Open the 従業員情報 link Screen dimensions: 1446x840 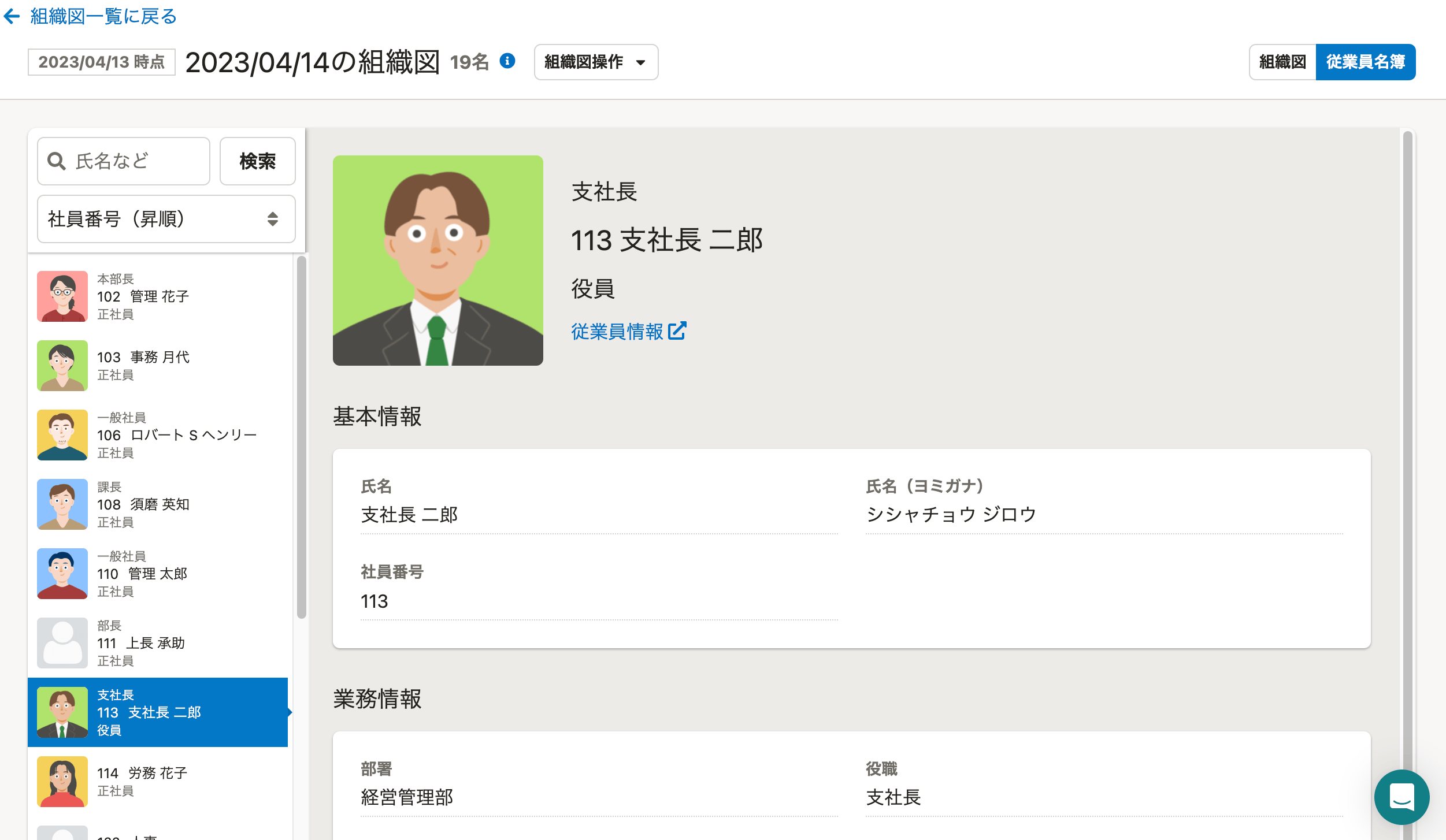pyautogui.click(x=629, y=331)
